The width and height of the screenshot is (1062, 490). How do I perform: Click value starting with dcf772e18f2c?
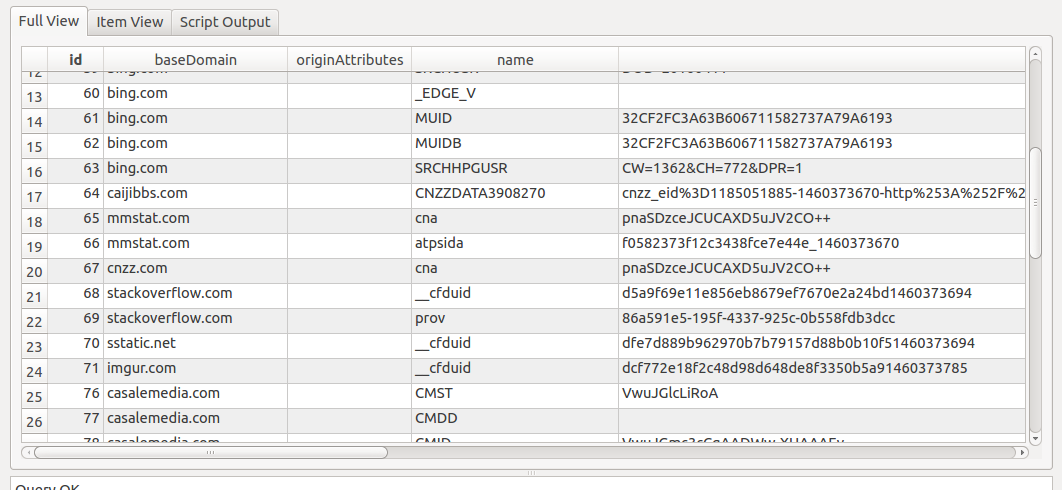(822, 369)
